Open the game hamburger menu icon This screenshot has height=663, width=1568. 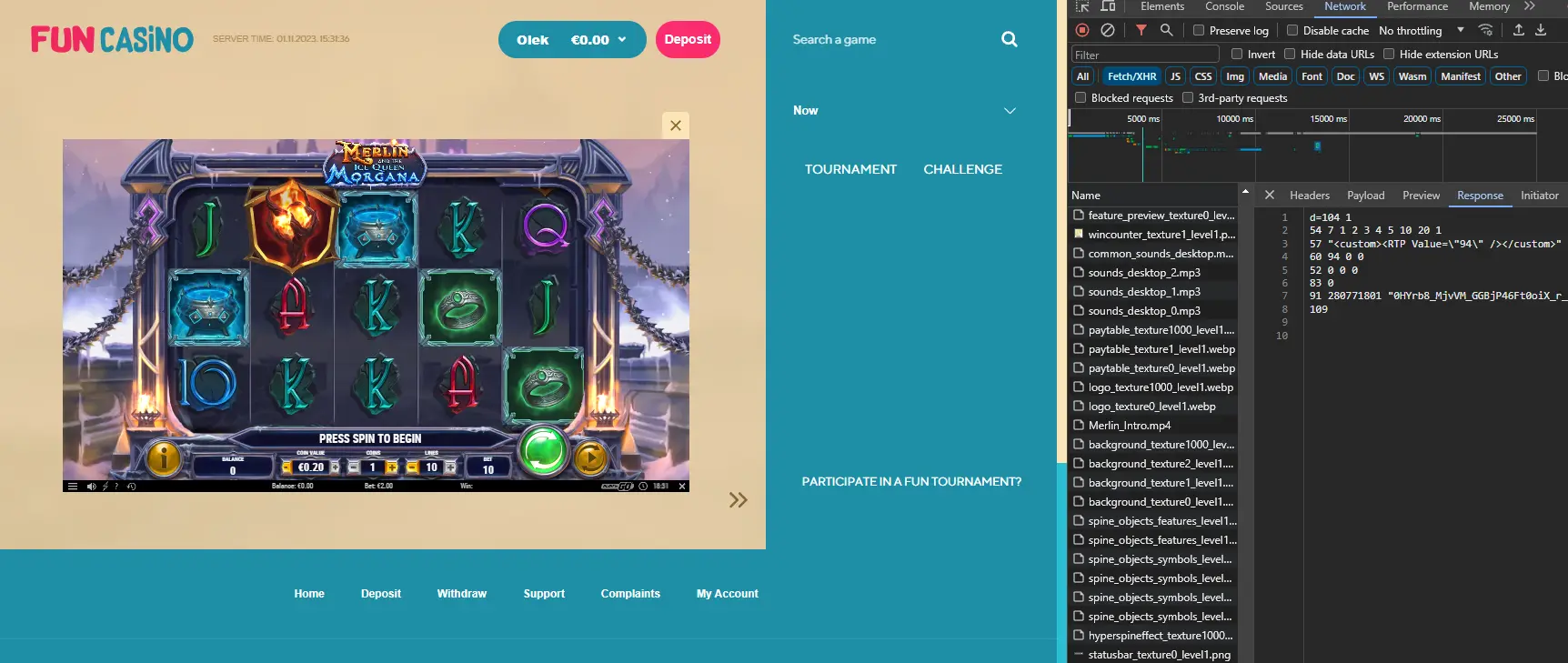coord(73,487)
